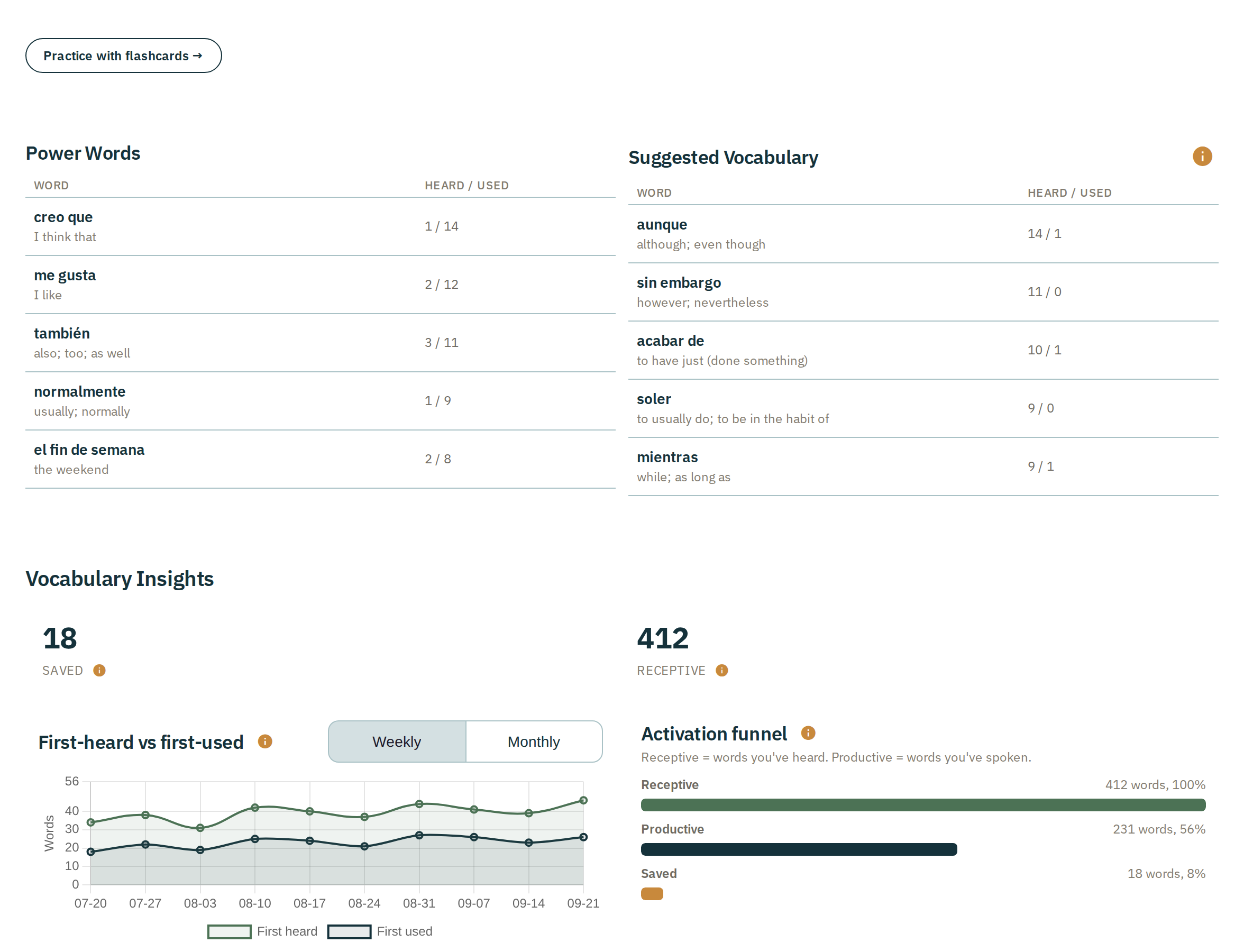This screenshot has width=1244, height=952.
Task: Click the 09-21 First heard data point
Action: click(583, 800)
